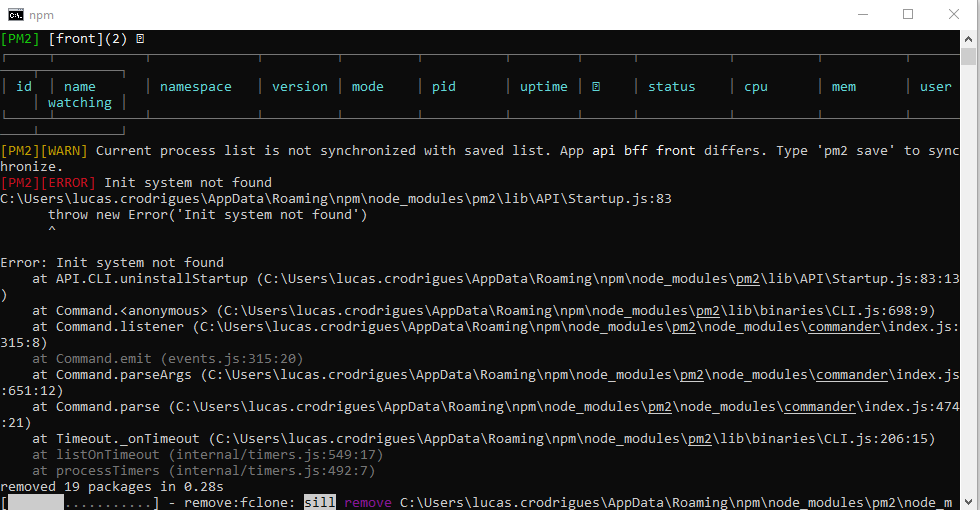The width and height of the screenshot is (980, 510).
Task: Click the scrollbar up arrow
Action: [969, 38]
